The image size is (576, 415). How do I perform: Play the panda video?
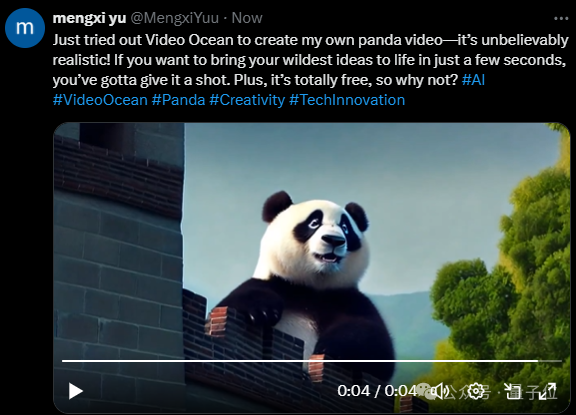76,391
